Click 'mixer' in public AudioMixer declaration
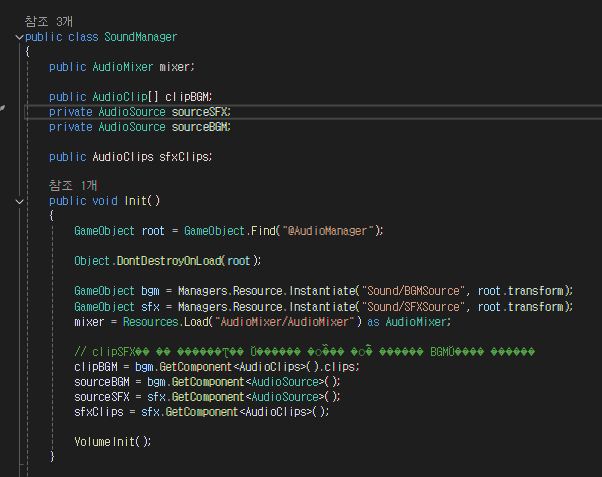Screen dimensions: 602x477 coord(175,67)
